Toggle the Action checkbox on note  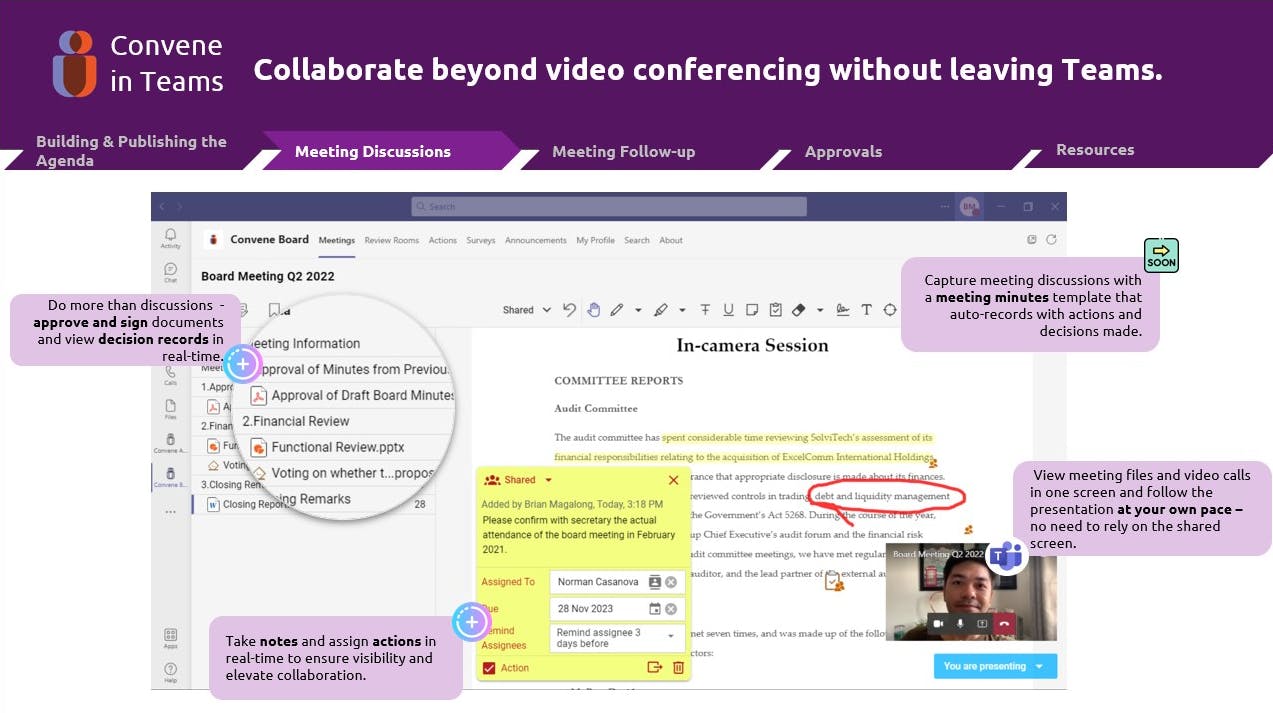pos(489,668)
